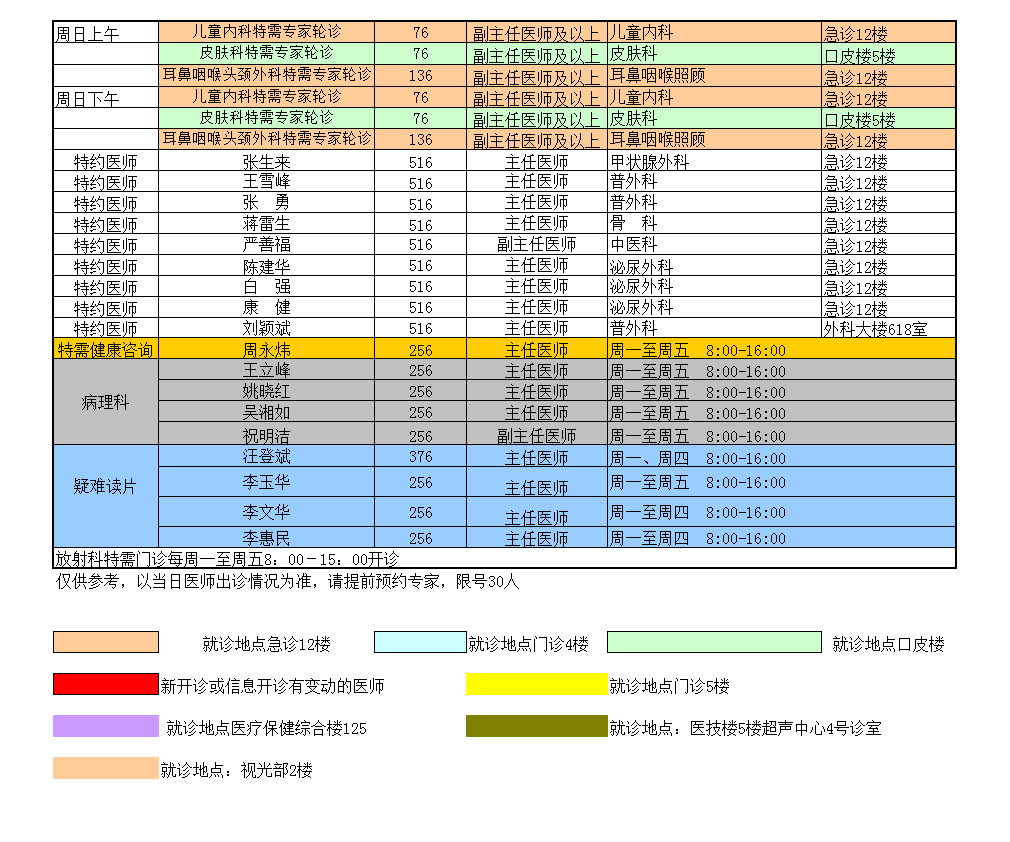Select the yellow 门诊5楼 legend swatch
The width and height of the screenshot is (1010, 842).
(x=537, y=684)
